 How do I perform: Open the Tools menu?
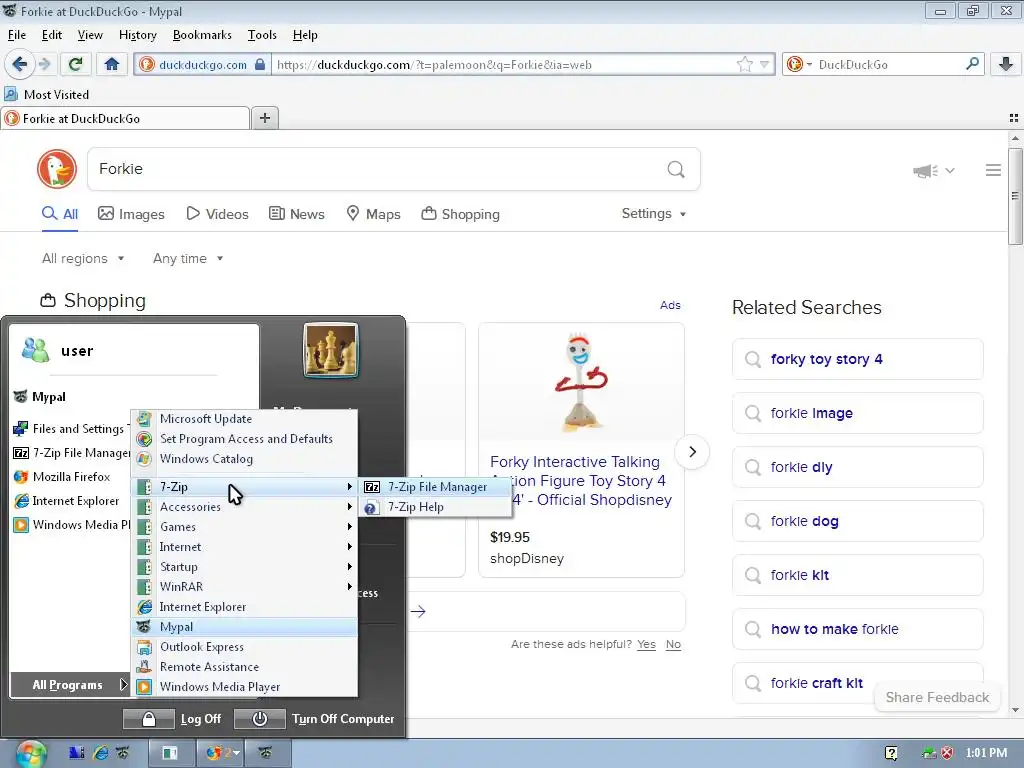262,35
